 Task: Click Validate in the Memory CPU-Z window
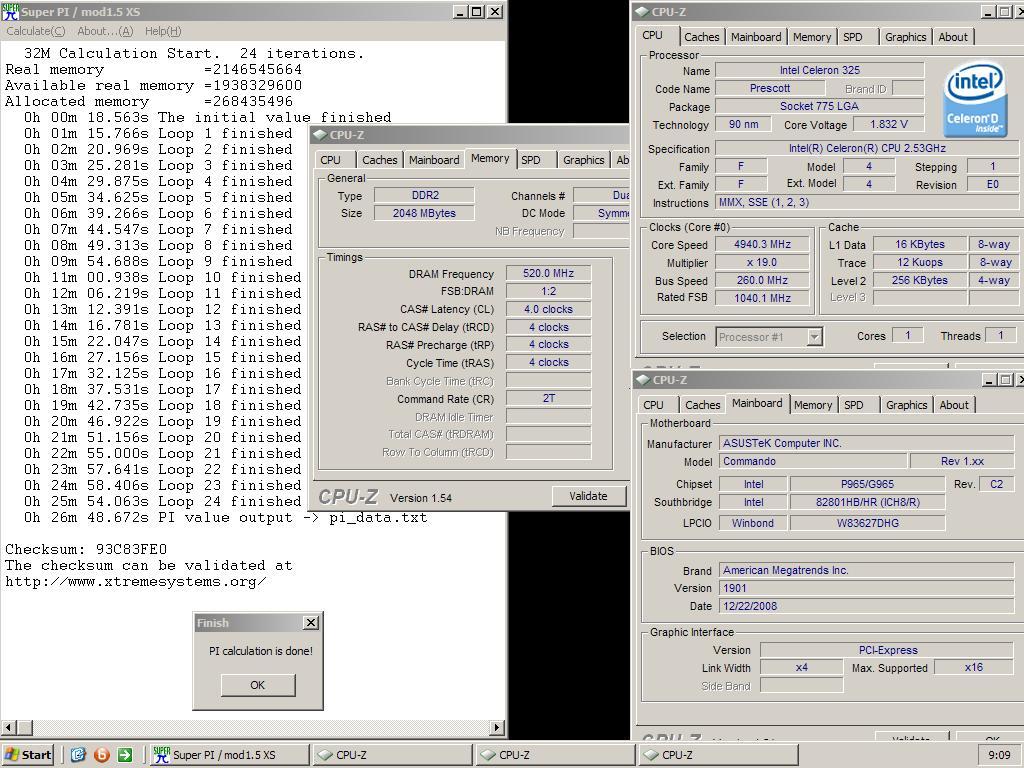coord(588,496)
